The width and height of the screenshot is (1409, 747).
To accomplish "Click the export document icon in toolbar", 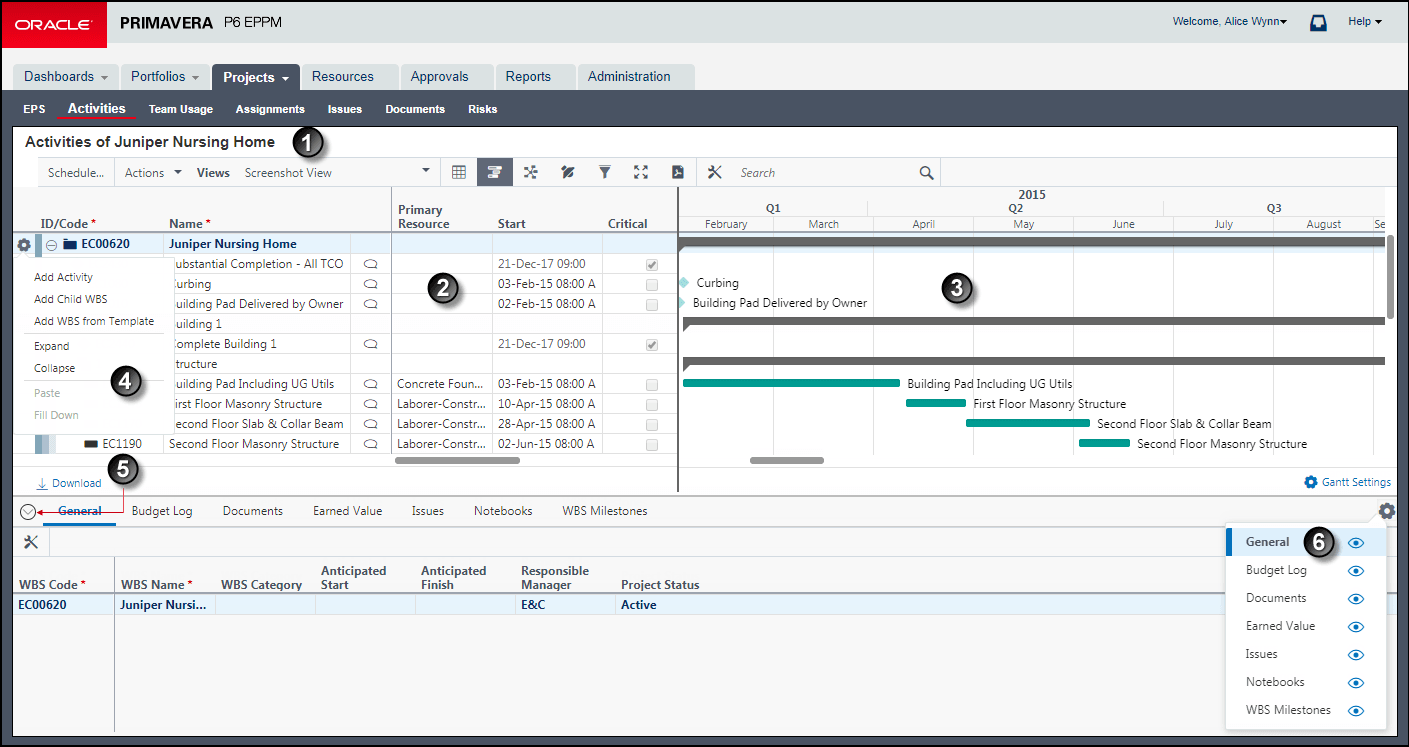I will click(677, 172).
